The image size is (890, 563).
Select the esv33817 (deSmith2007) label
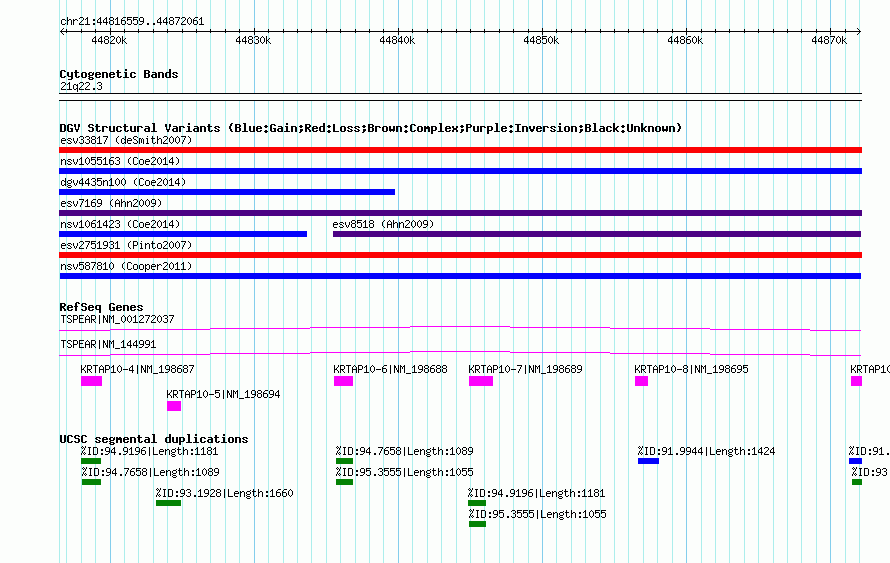(x=126, y=140)
